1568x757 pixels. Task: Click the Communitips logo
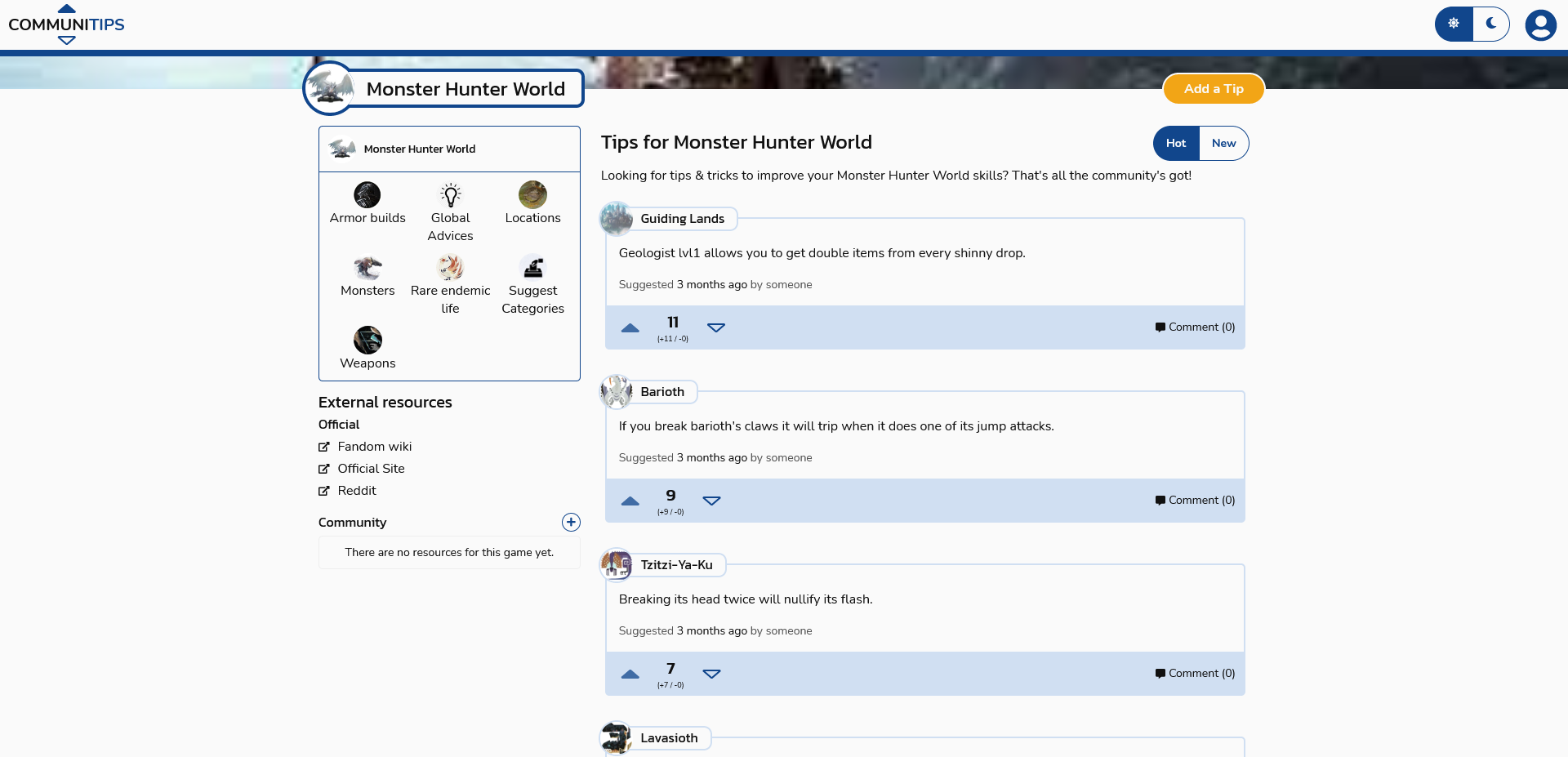point(66,24)
